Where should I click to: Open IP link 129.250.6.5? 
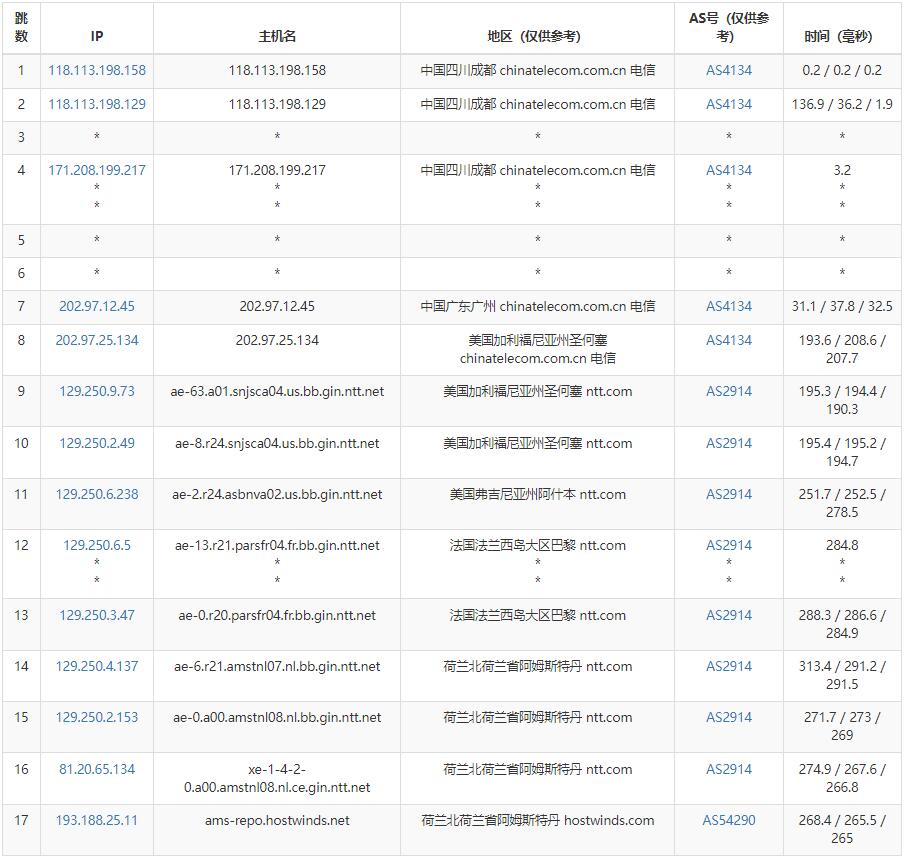(x=97, y=545)
